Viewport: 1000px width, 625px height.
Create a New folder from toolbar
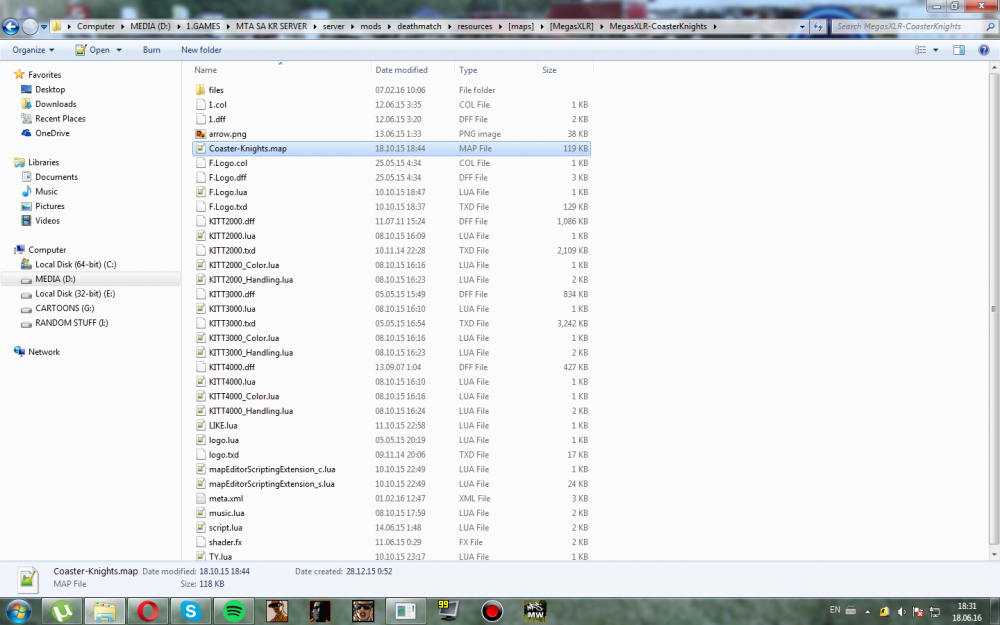[x=201, y=50]
